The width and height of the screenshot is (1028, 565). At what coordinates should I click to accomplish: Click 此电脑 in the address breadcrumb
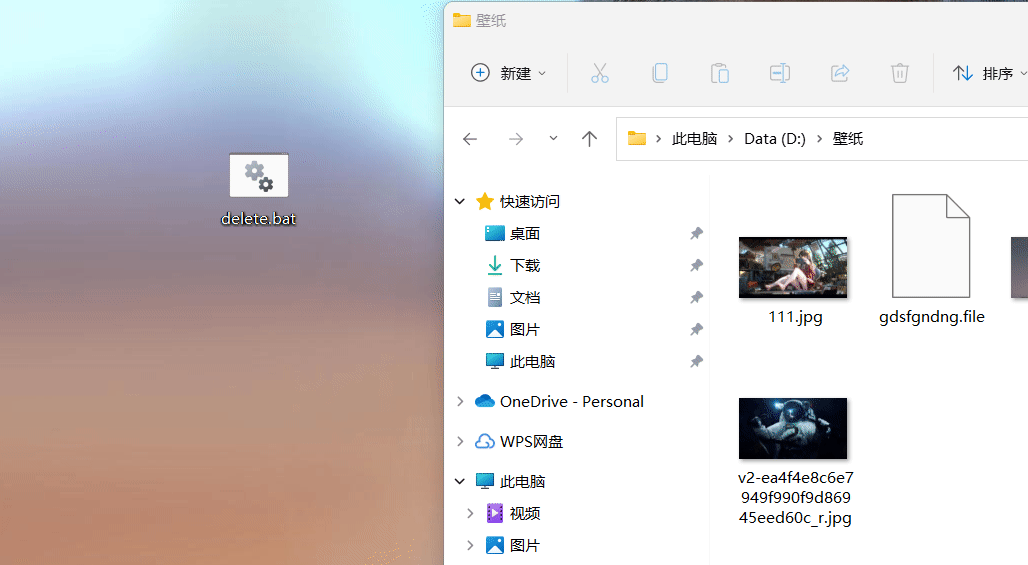694,139
